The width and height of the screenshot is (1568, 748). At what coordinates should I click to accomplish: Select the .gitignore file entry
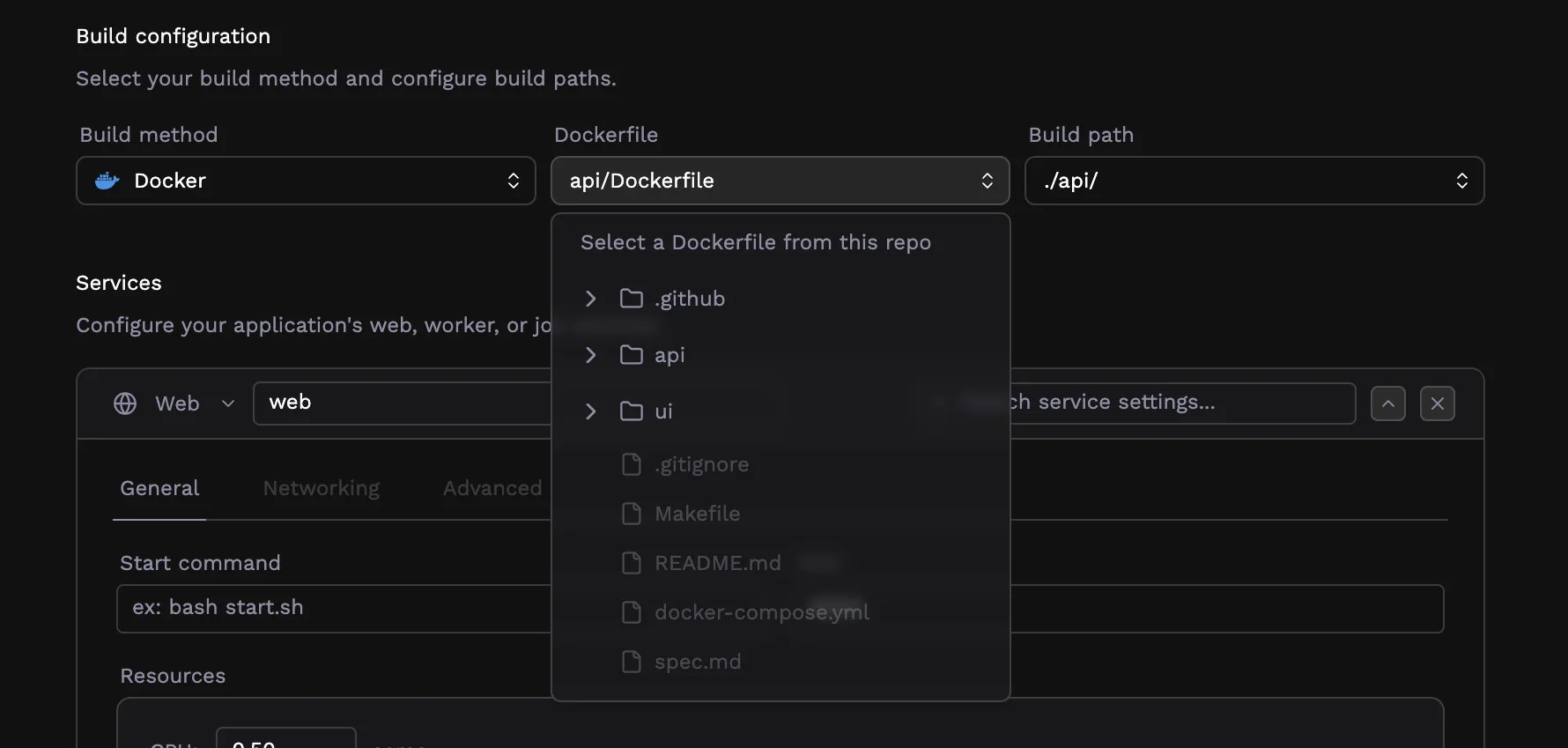point(701,464)
